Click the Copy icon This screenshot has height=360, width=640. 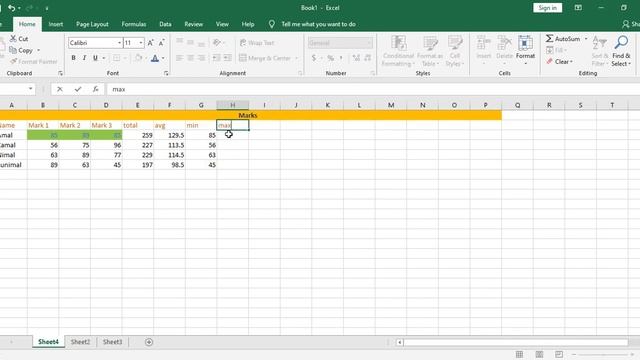[x=13, y=50]
